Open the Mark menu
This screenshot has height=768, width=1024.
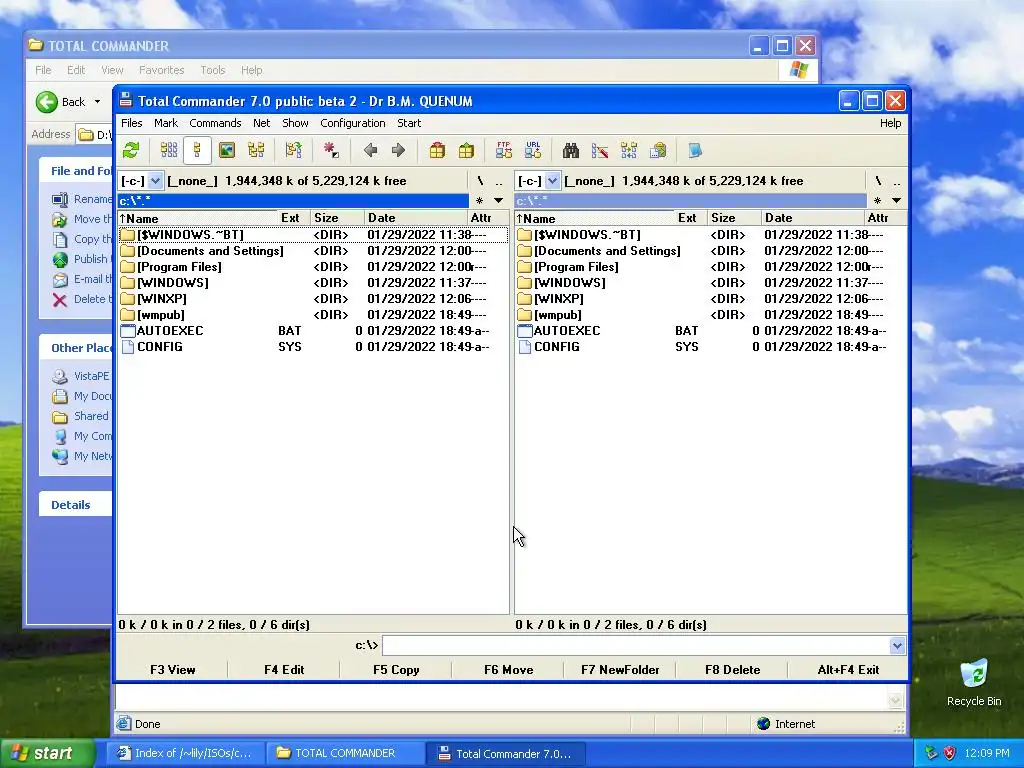tap(166, 123)
